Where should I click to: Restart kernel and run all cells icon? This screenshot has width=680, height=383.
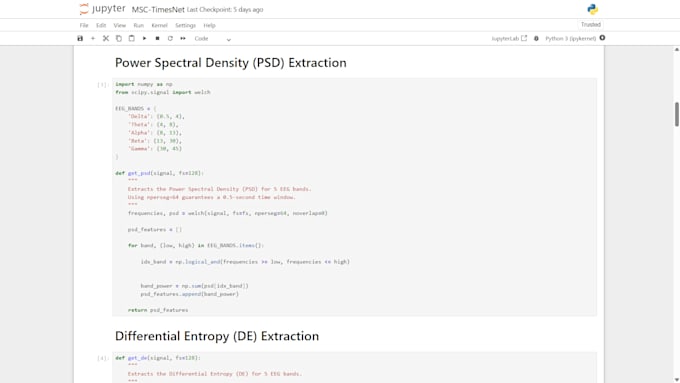(x=183, y=39)
